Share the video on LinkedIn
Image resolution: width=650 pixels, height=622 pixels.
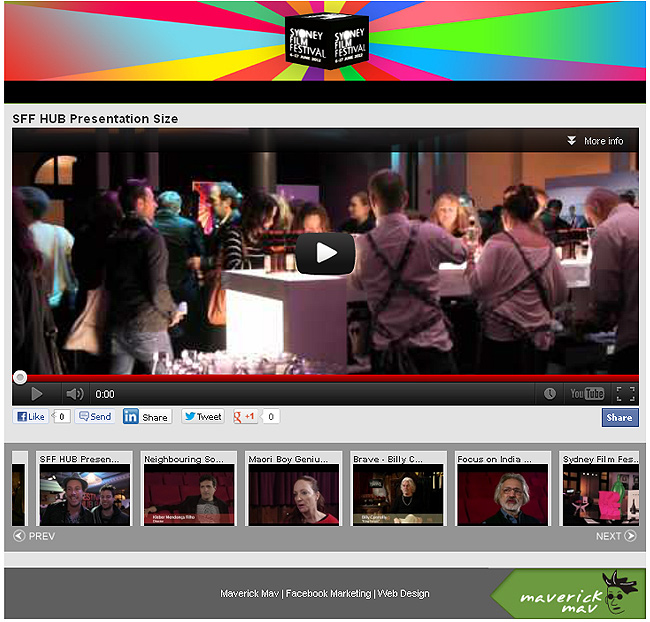coord(147,416)
